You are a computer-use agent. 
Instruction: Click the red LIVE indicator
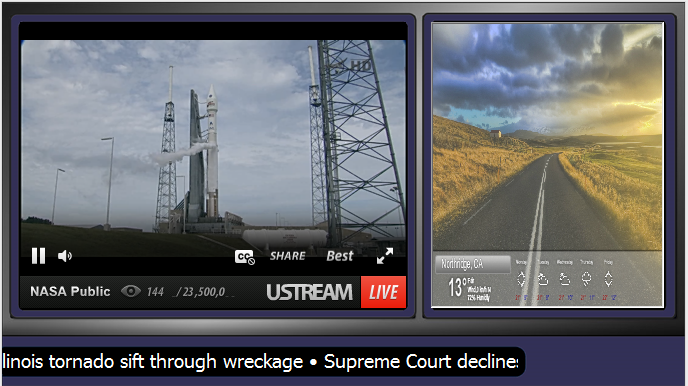tap(383, 292)
